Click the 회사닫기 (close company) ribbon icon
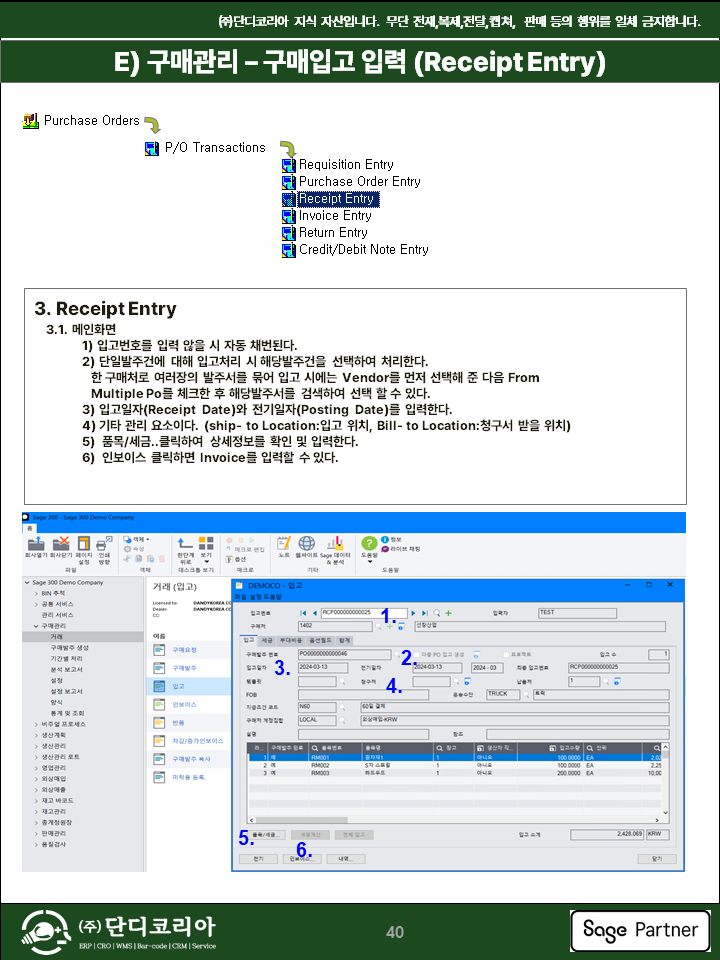The image size is (720, 960). pyautogui.click(x=61, y=544)
